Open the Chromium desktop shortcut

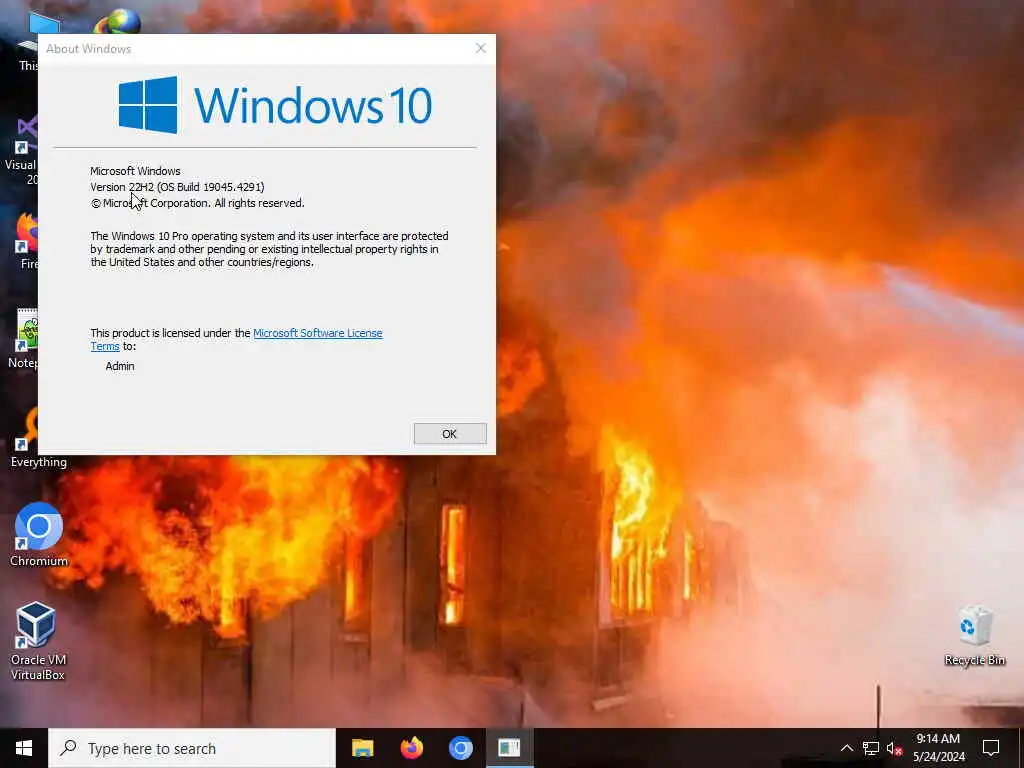click(39, 534)
